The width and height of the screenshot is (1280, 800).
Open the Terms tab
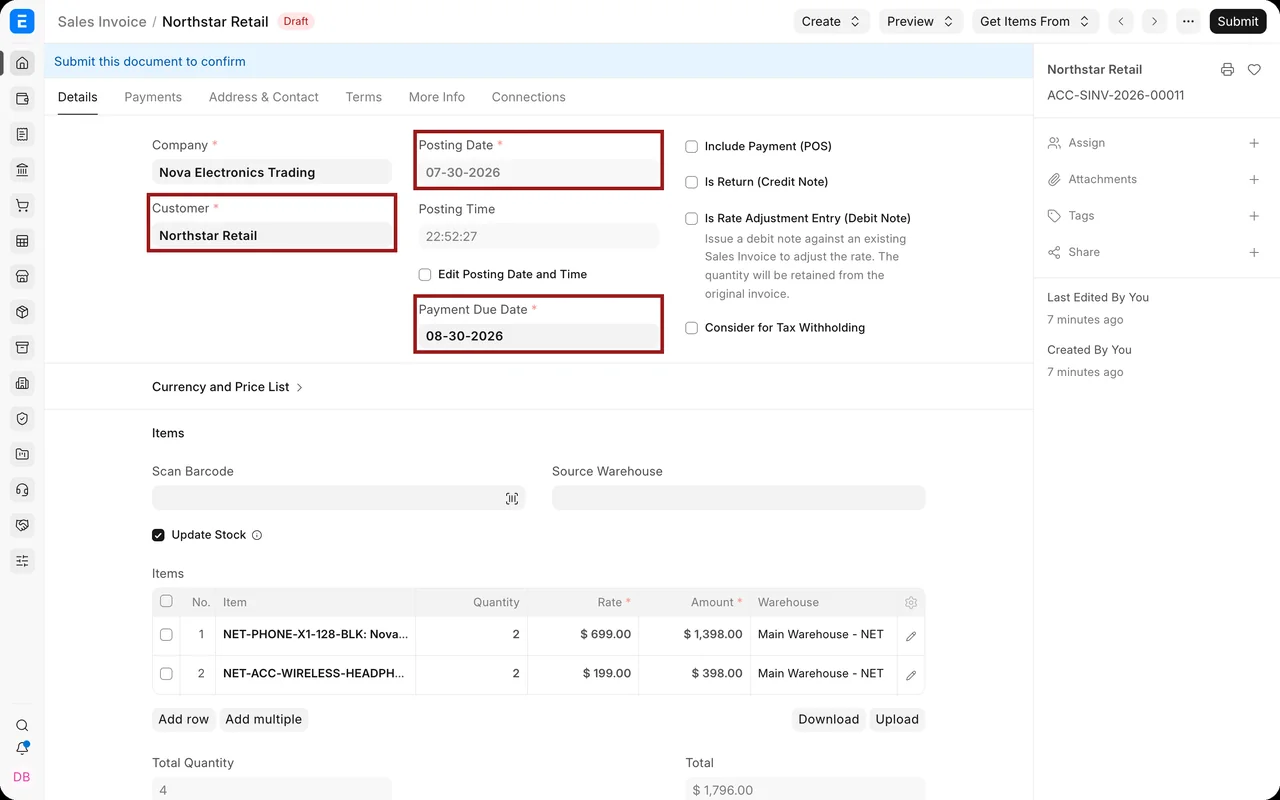pos(364,97)
